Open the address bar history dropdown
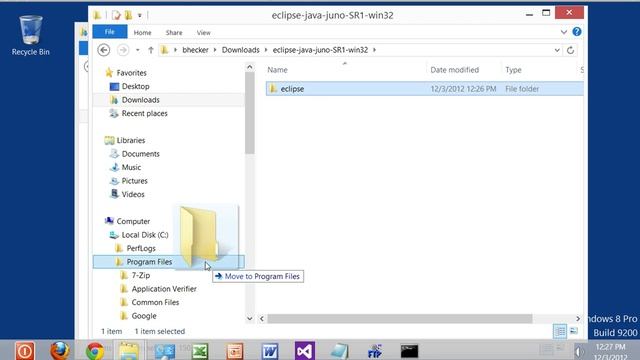This screenshot has width=640, height=360. coord(557,50)
